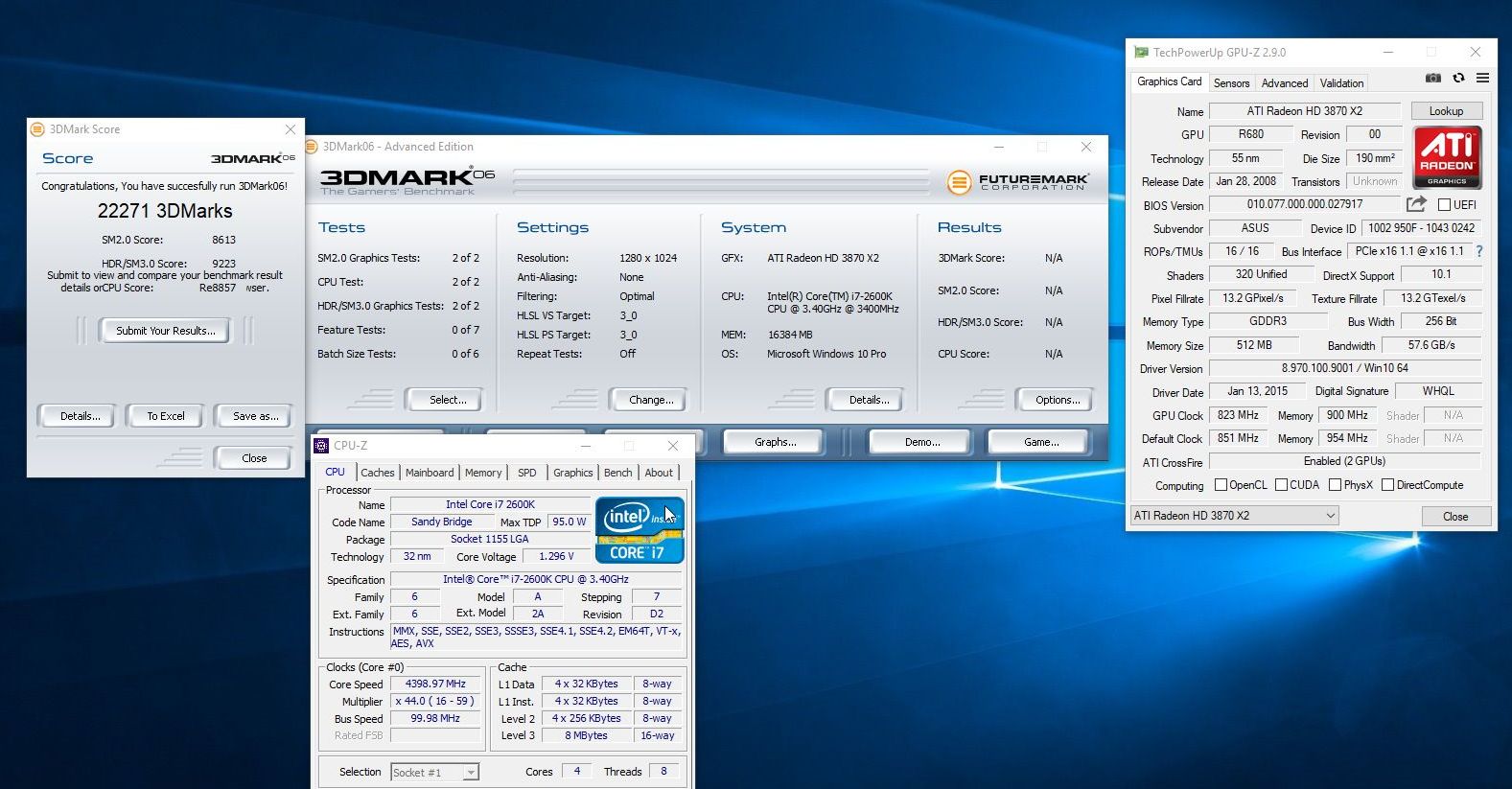Click Change under Settings in 3DMark06
Viewport: 1512px width, 789px height.
coord(651,400)
